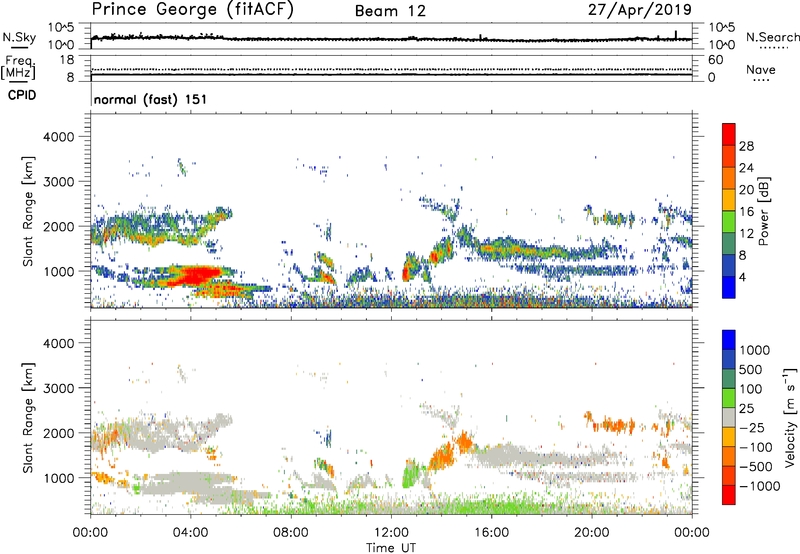Image resolution: width=800 pixels, height=554 pixels.
Task: Click the 'Power [dB]' colorbar title
Action: pyautogui.click(x=763, y=211)
